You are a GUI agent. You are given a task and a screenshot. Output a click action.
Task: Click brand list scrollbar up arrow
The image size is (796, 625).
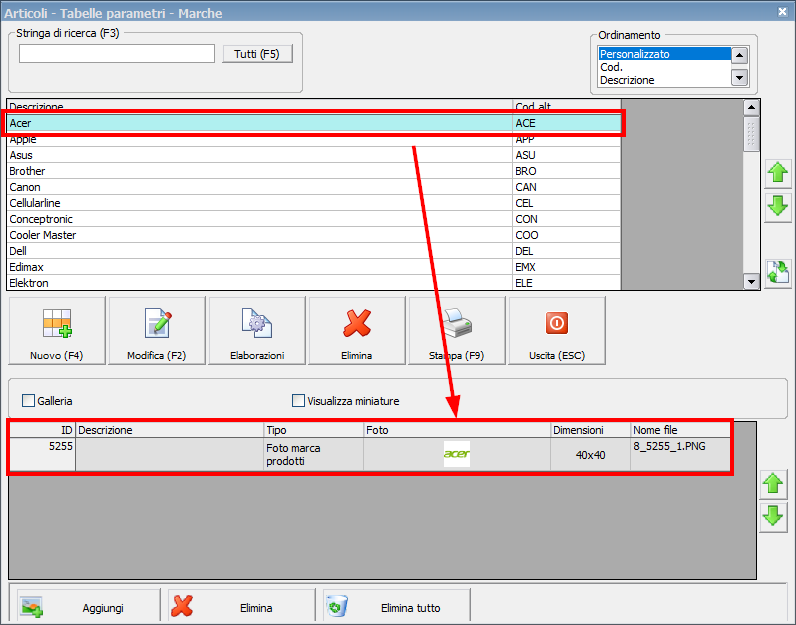coord(751,108)
